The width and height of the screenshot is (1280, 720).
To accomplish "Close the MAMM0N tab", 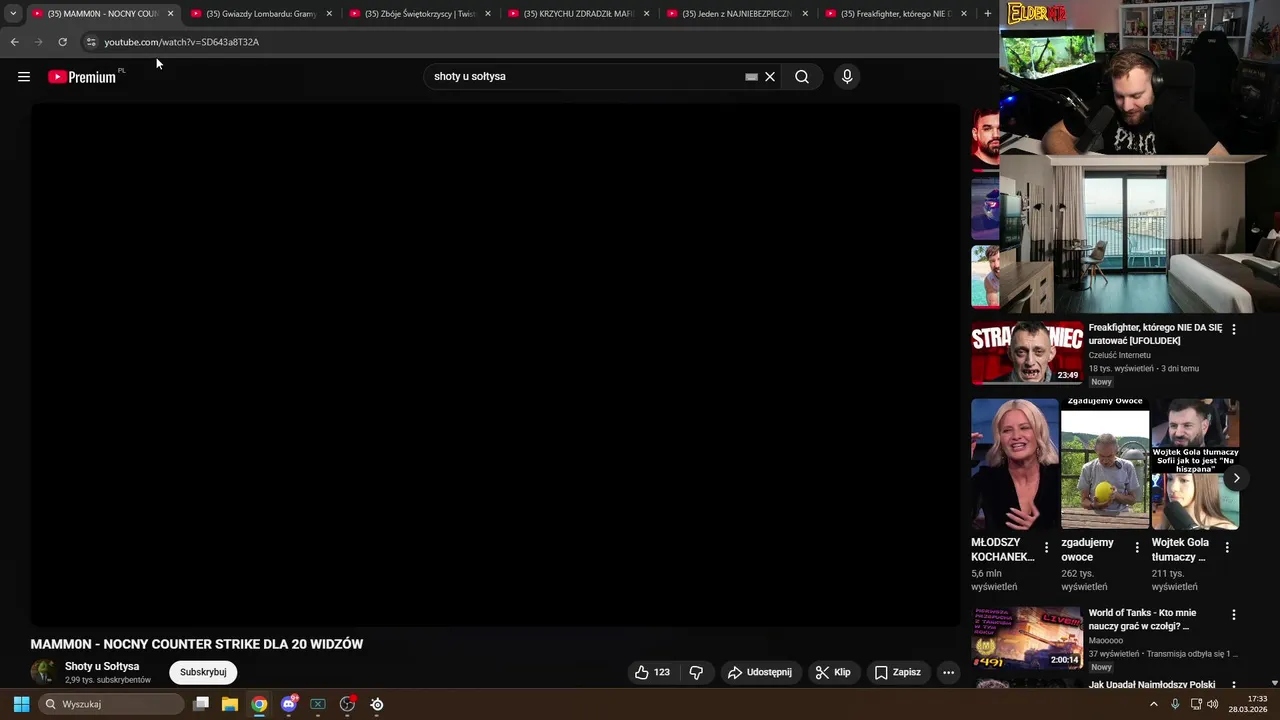I will click(x=170, y=14).
